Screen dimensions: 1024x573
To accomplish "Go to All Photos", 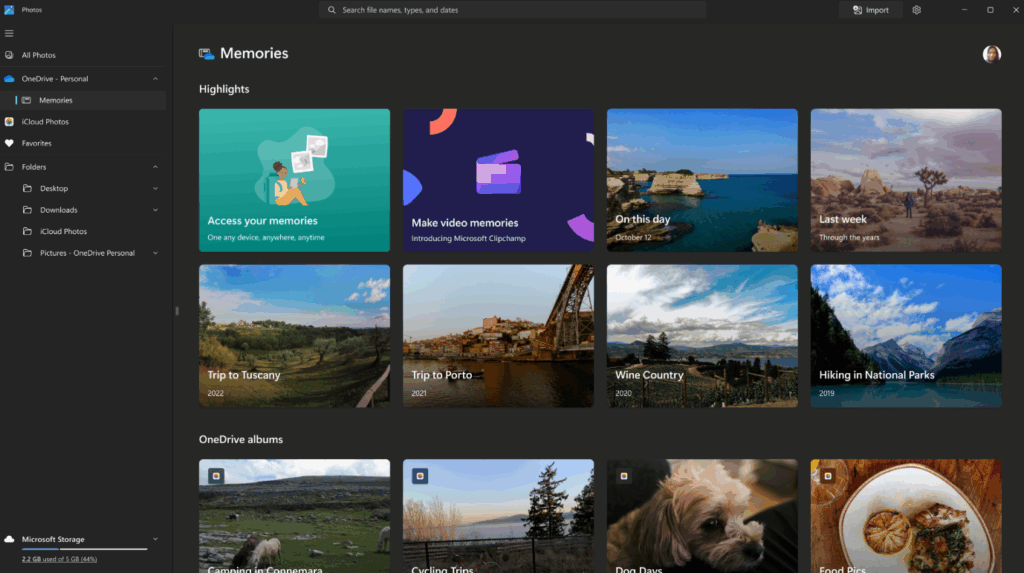I will pos(38,55).
